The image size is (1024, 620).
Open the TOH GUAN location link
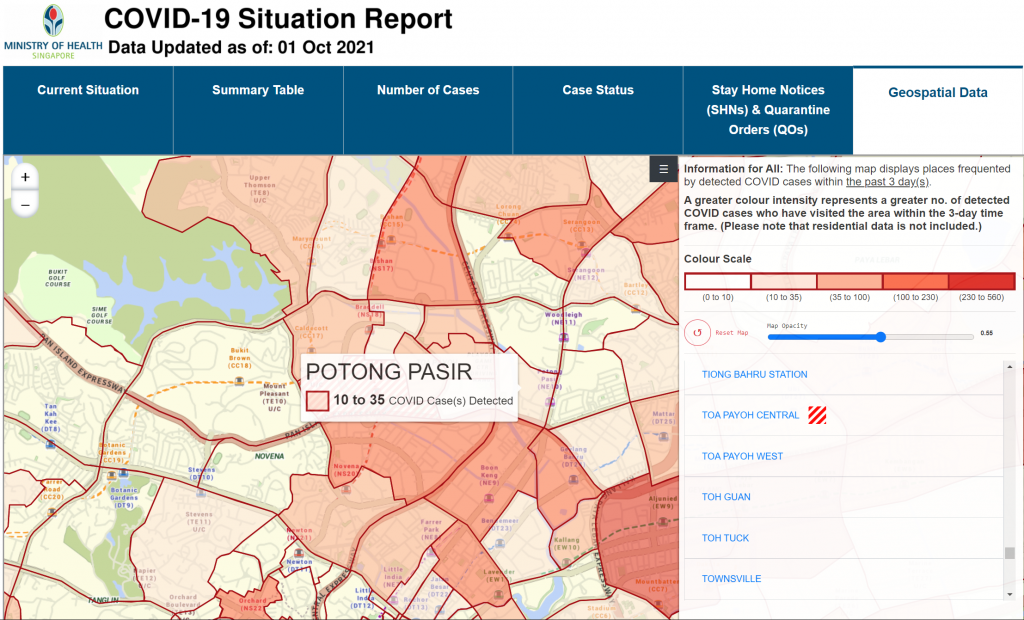point(725,496)
